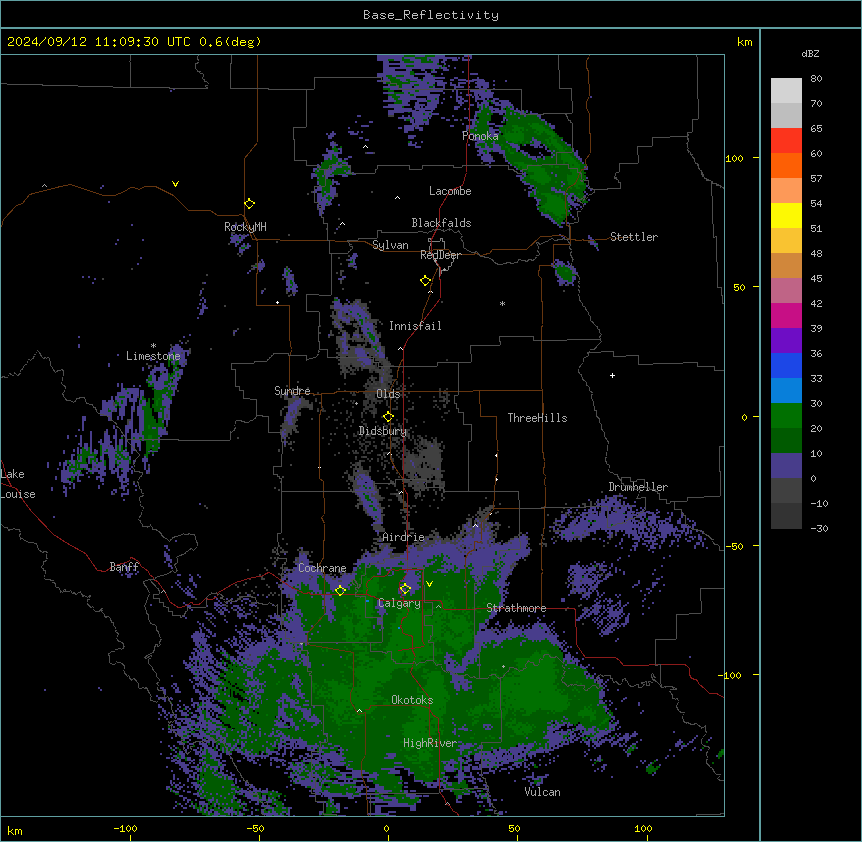Select the white plus marker north of Drumheller
Image resolution: width=862 pixels, height=842 pixels.
pyautogui.click(x=612, y=375)
